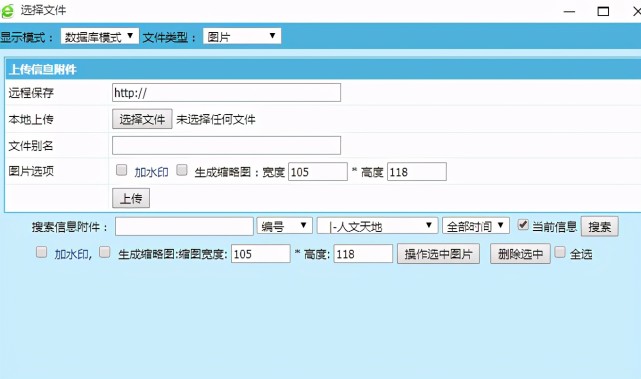Screen dimensions: 641x379
Task: Open the |-人文天地 category dropdown
Action: pyautogui.click(x=377, y=226)
